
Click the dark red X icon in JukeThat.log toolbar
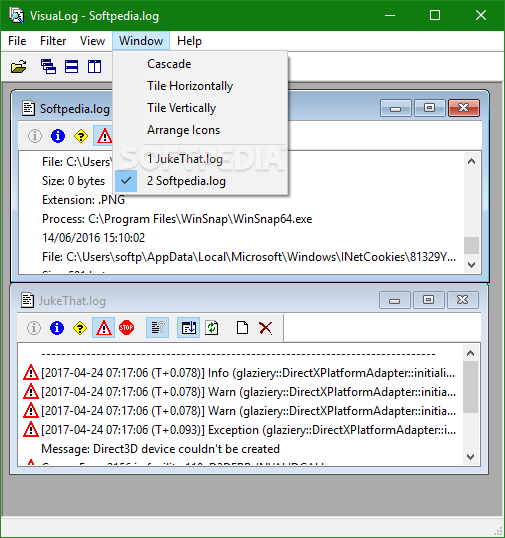(x=266, y=328)
